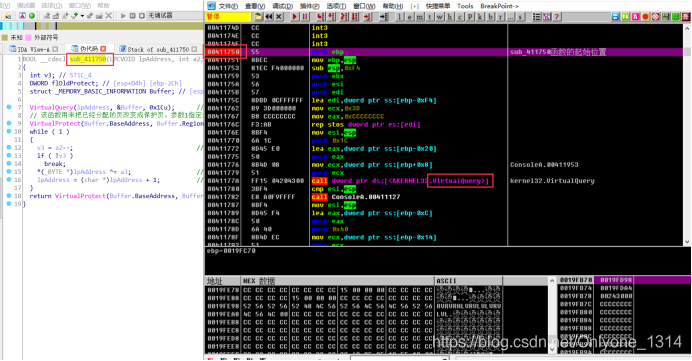This screenshot has width=692, height=361.
Task: Click the Step over icon
Action: point(331,17)
